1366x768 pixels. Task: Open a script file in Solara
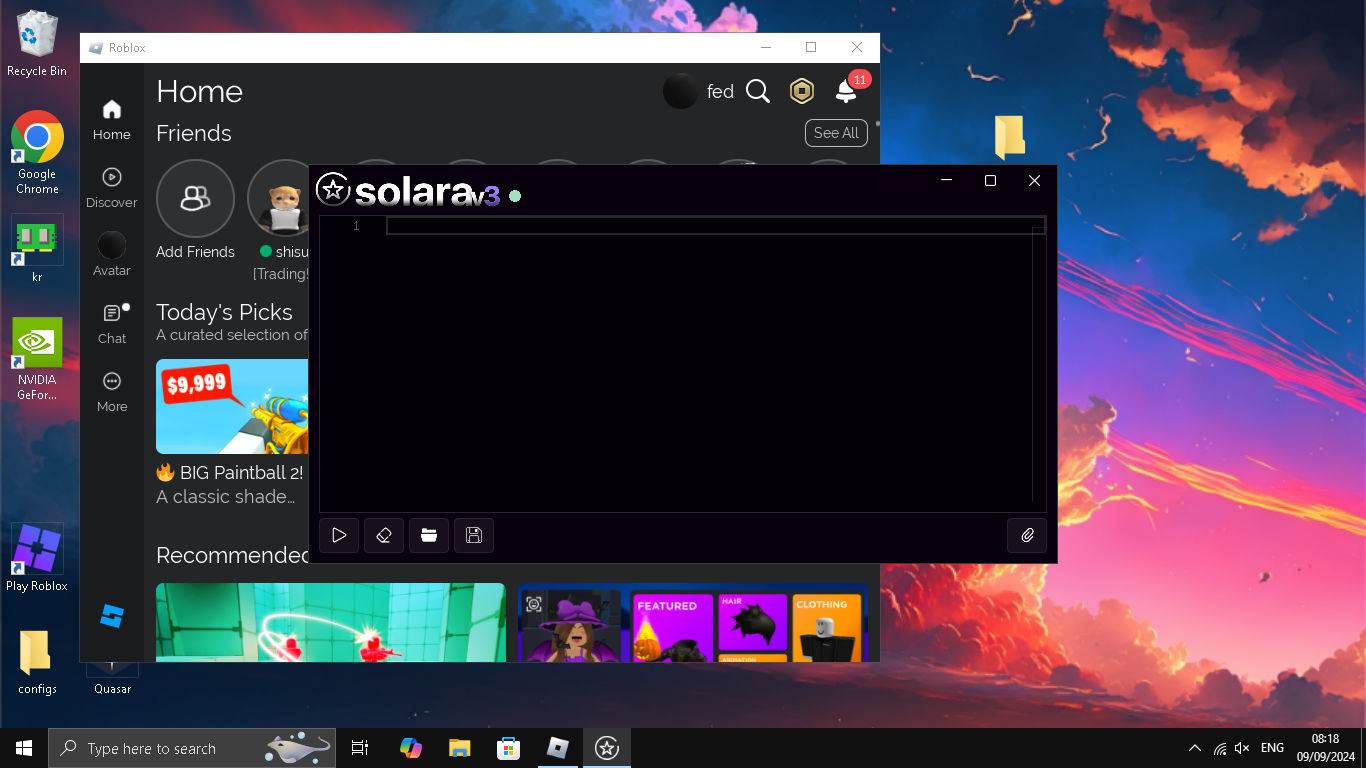coord(429,536)
